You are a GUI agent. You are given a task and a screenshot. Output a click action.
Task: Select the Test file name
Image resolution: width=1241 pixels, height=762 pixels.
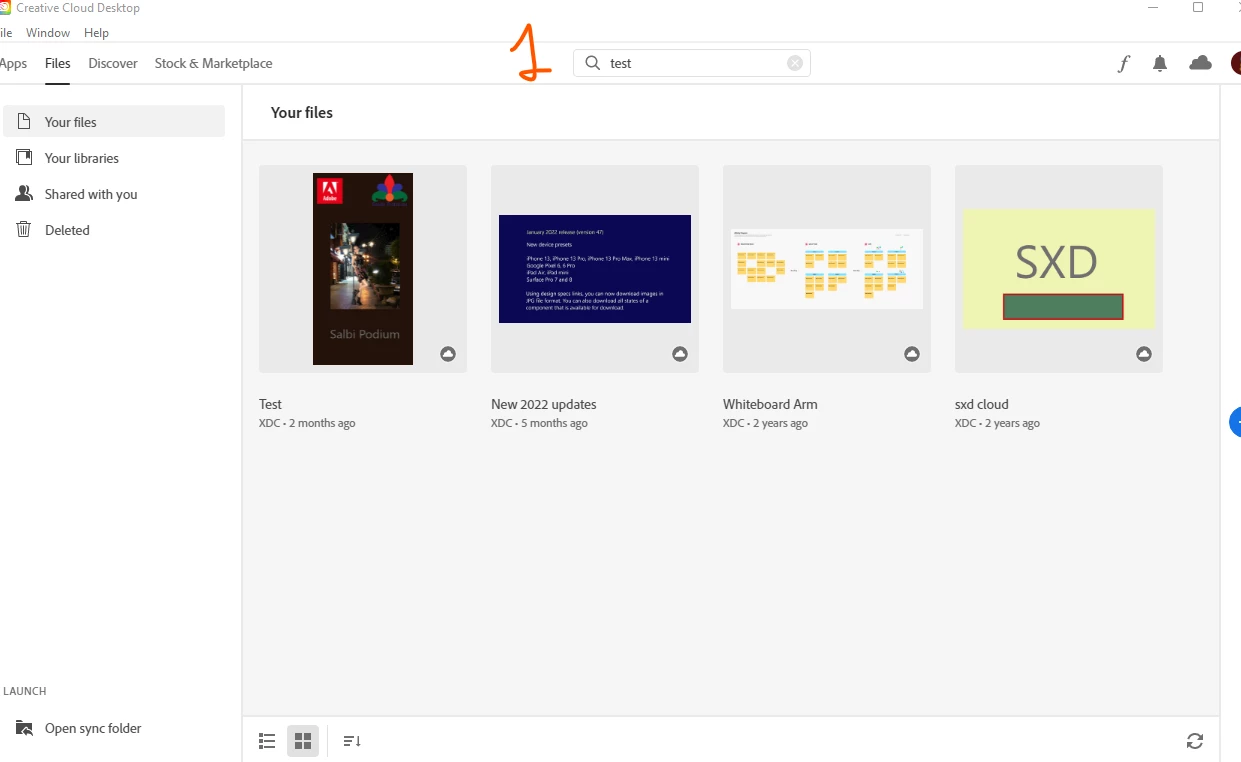[x=270, y=404]
